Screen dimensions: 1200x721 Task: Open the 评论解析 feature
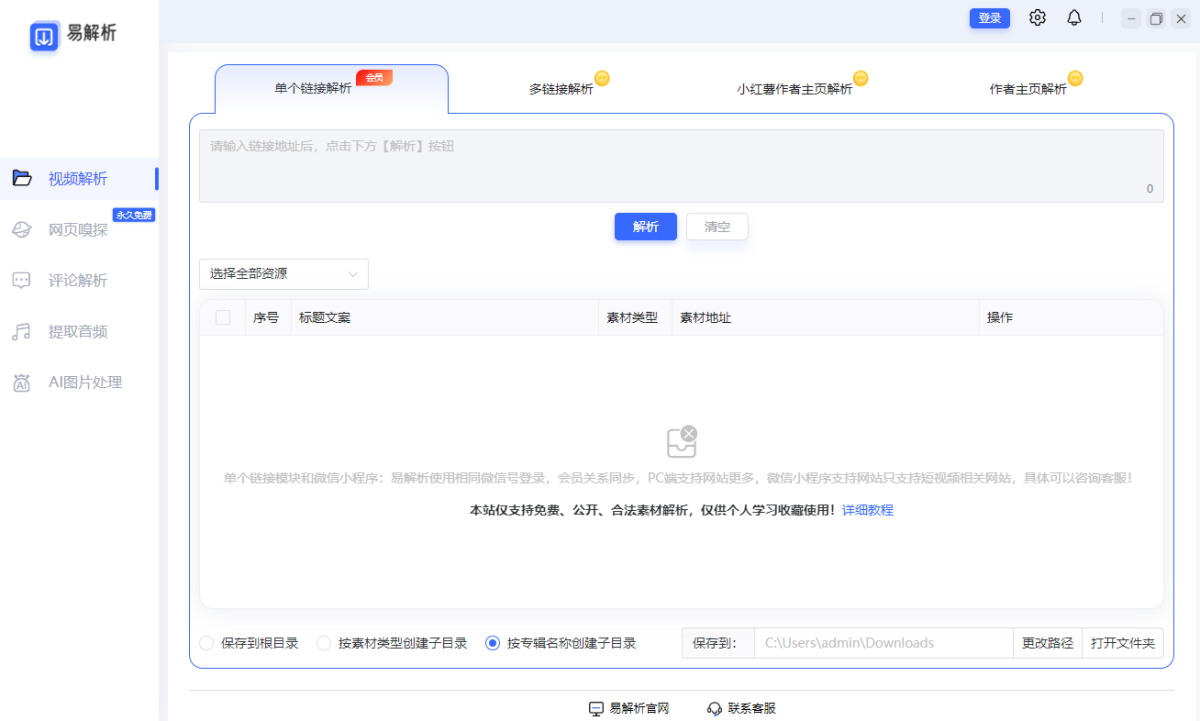[x=79, y=280]
